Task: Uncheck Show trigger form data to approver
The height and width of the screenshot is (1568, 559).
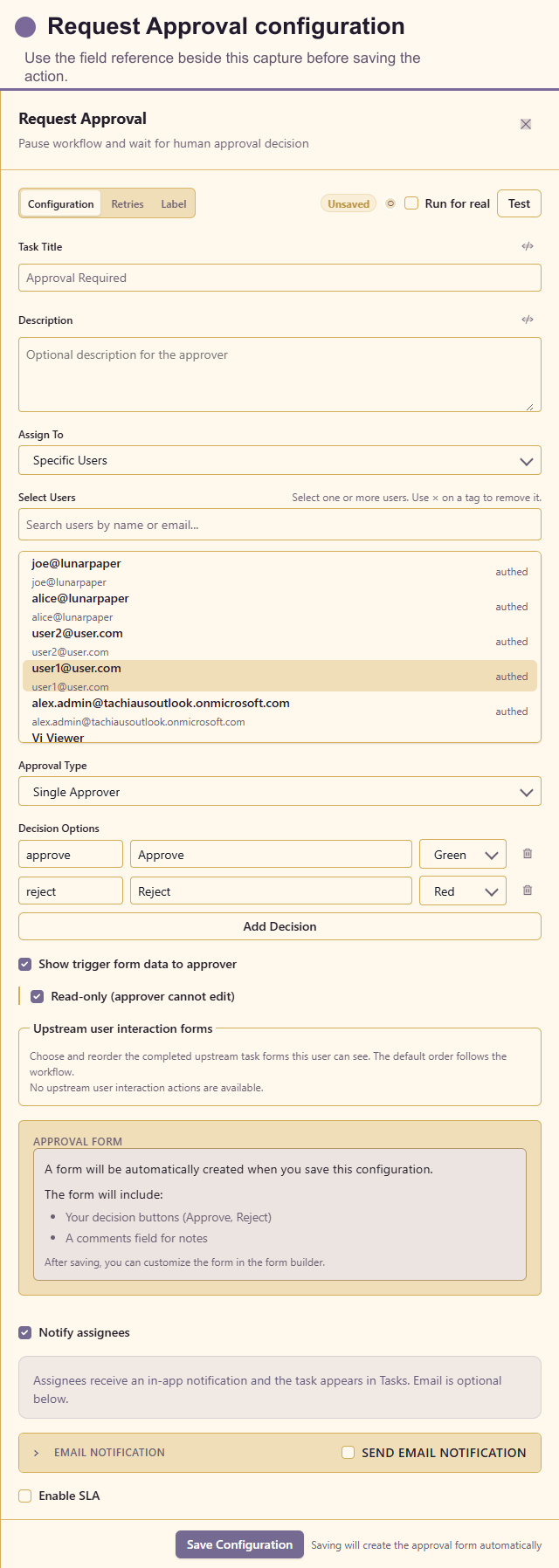Action: 25,964
